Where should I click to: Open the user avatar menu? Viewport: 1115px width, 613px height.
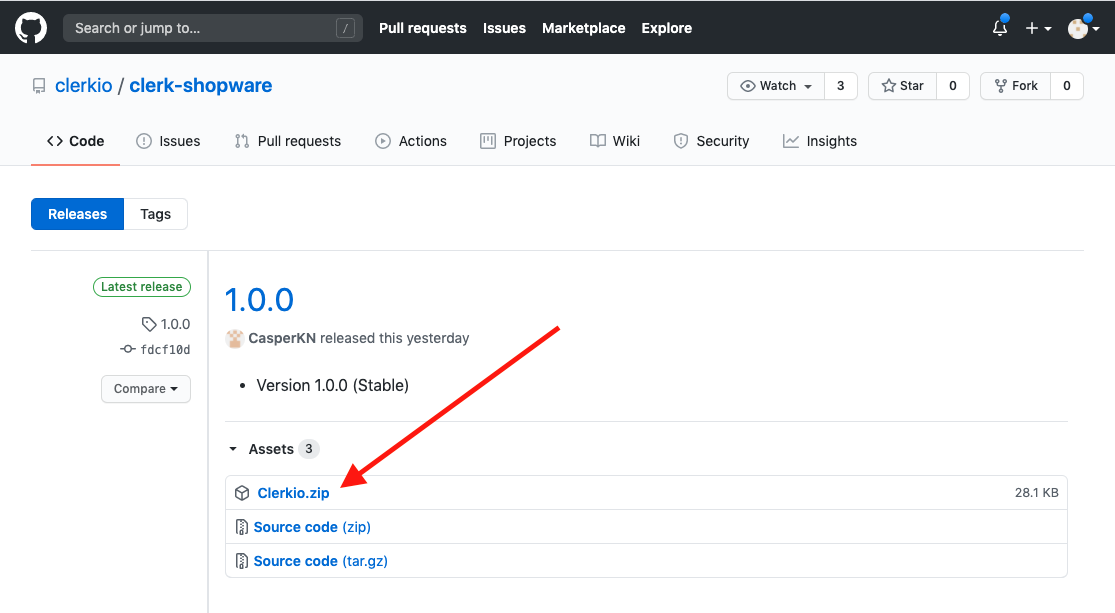1083,28
